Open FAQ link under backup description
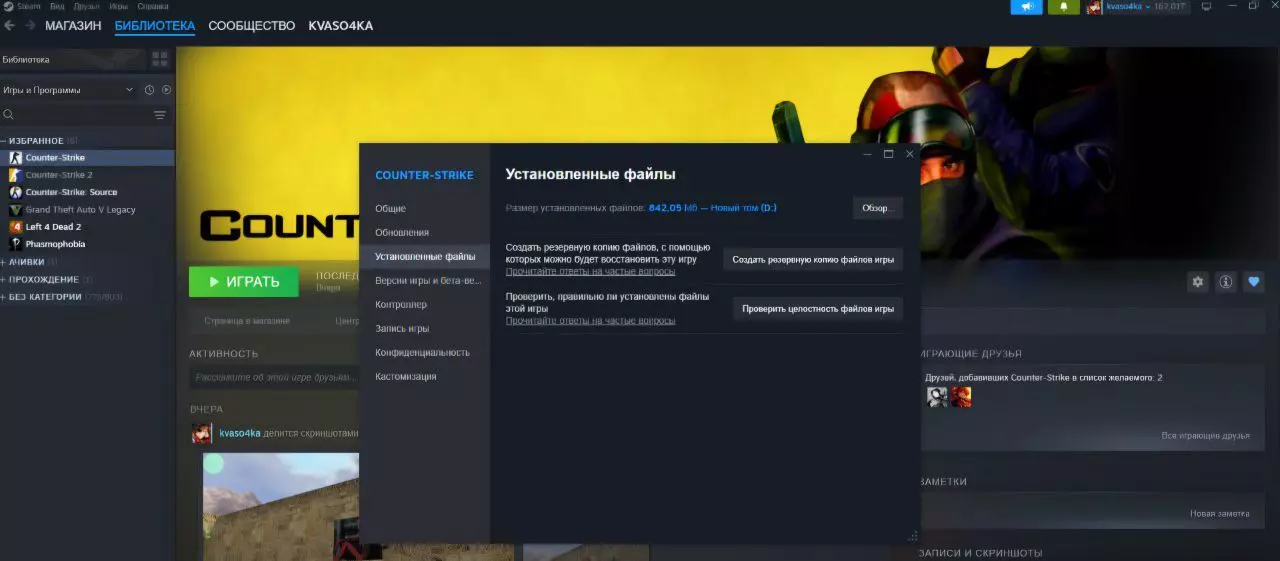The width and height of the screenshot is (1280, 561). (590, 271)
